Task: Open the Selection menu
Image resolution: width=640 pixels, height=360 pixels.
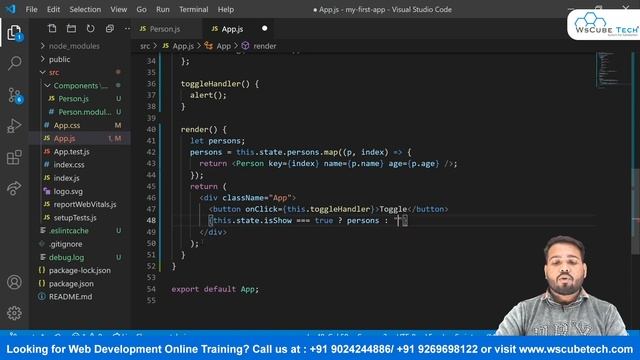Action: coord(85,9)
